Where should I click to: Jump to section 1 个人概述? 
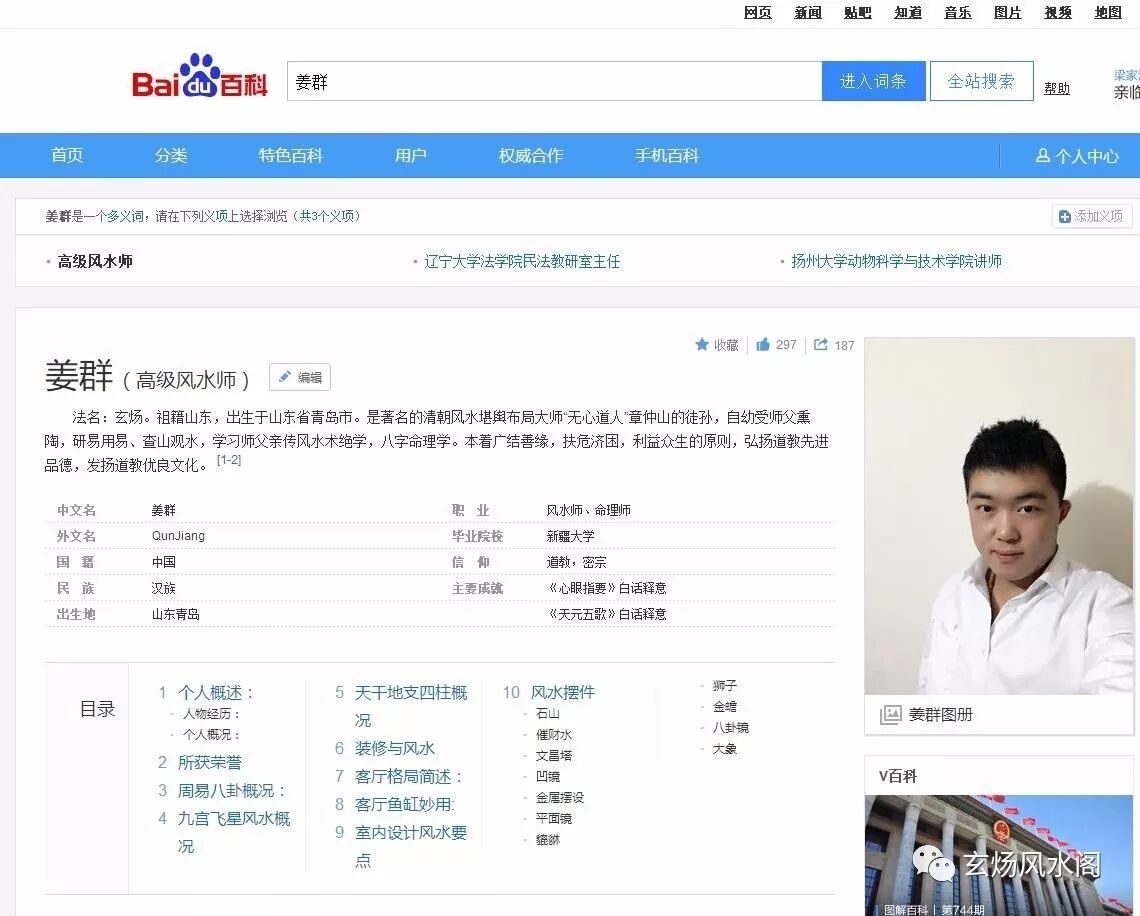pyautogui.click(x=216, y=692)
